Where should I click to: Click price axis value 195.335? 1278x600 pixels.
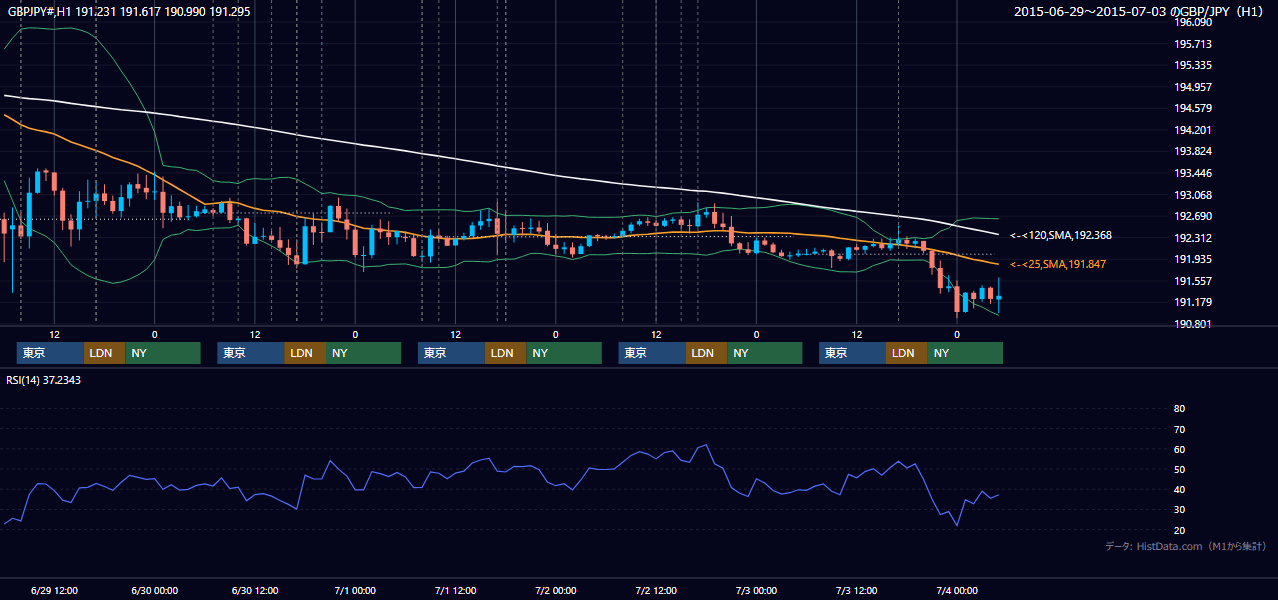click(1193, 65)
